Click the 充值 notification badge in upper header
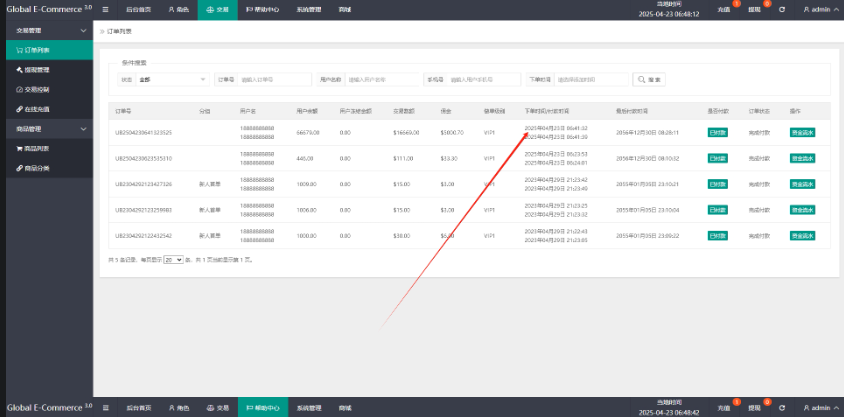This screenshot has width=844, height=417. coord(736,4)
